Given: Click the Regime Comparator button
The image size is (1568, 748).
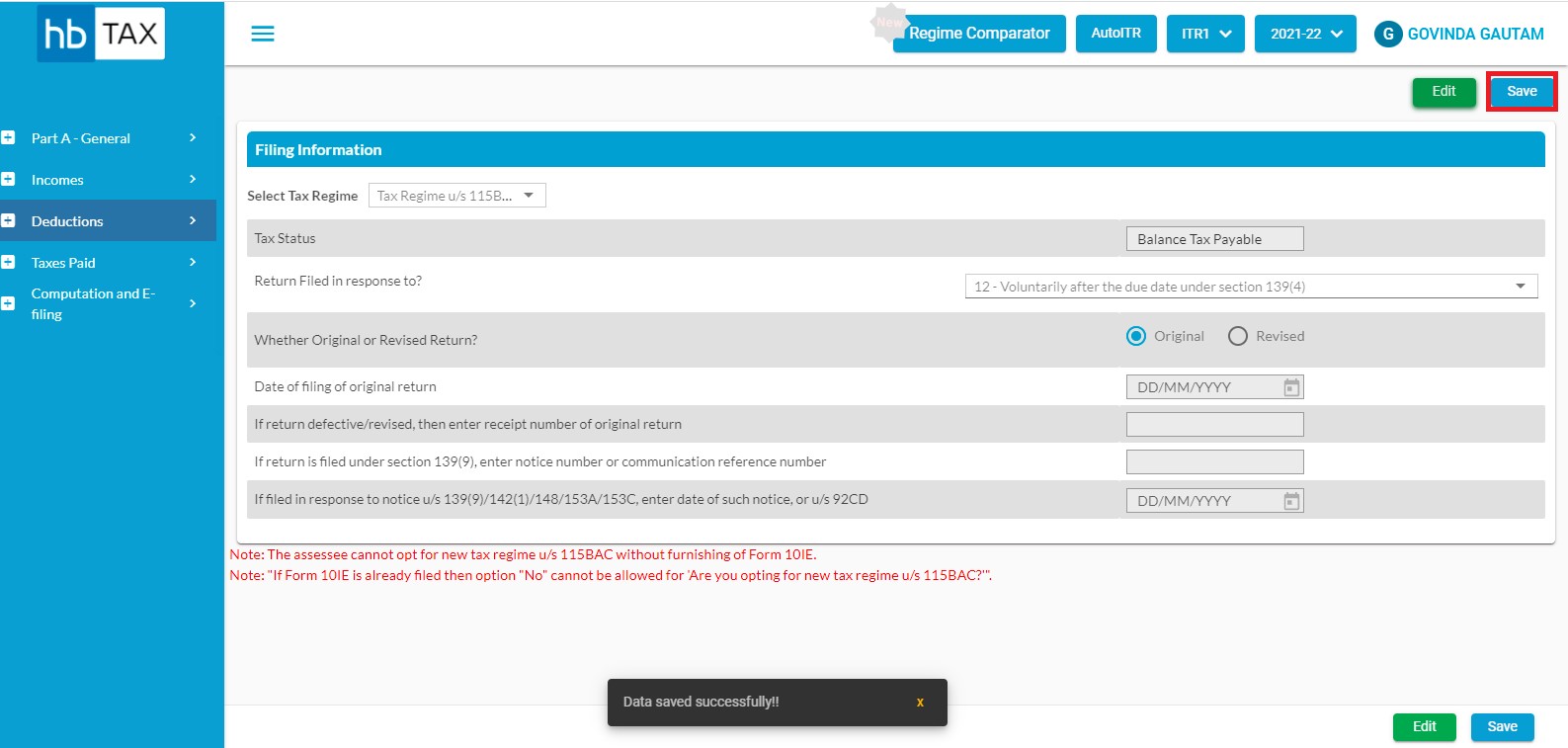Looking at the screenshot, I should tap(979, 34).
